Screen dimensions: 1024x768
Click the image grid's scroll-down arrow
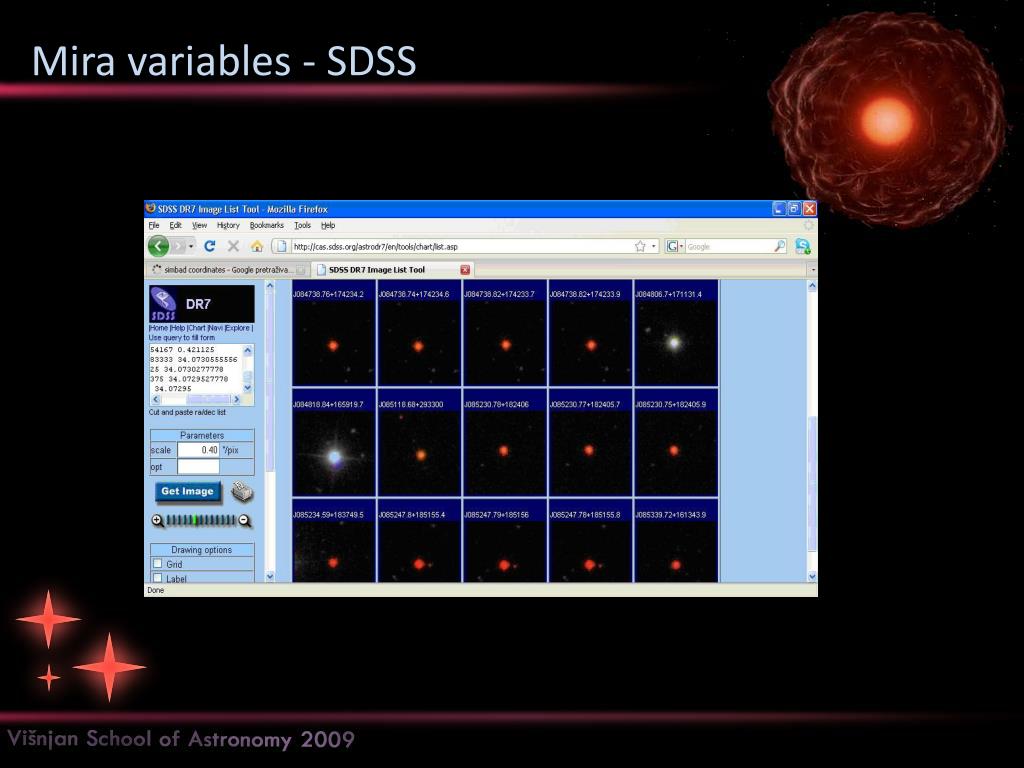click(812, 577)
